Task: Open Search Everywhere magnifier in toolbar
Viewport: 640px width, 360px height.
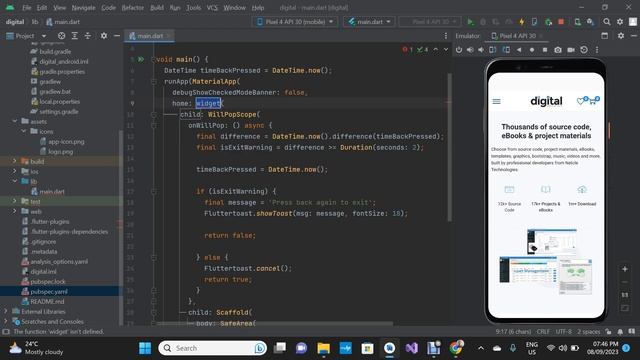Action: (x=607, y=22)
